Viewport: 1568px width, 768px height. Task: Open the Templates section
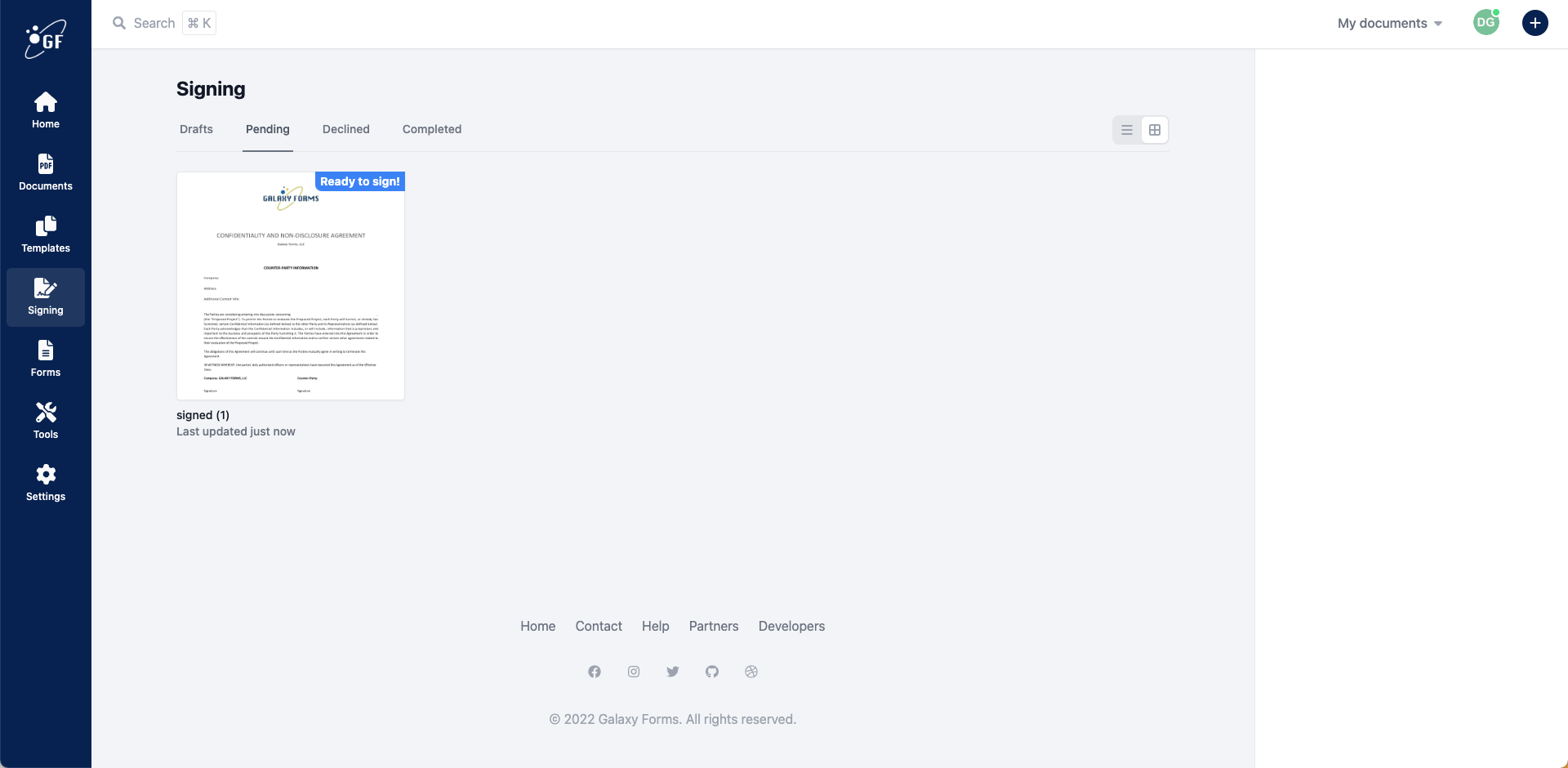click(46, 234)
